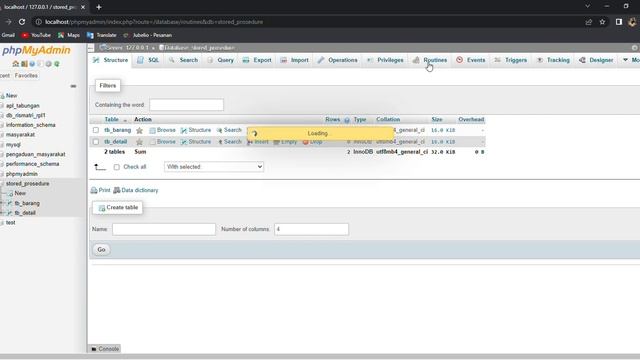Open the Export tab
640x360 pixels.
257,60
